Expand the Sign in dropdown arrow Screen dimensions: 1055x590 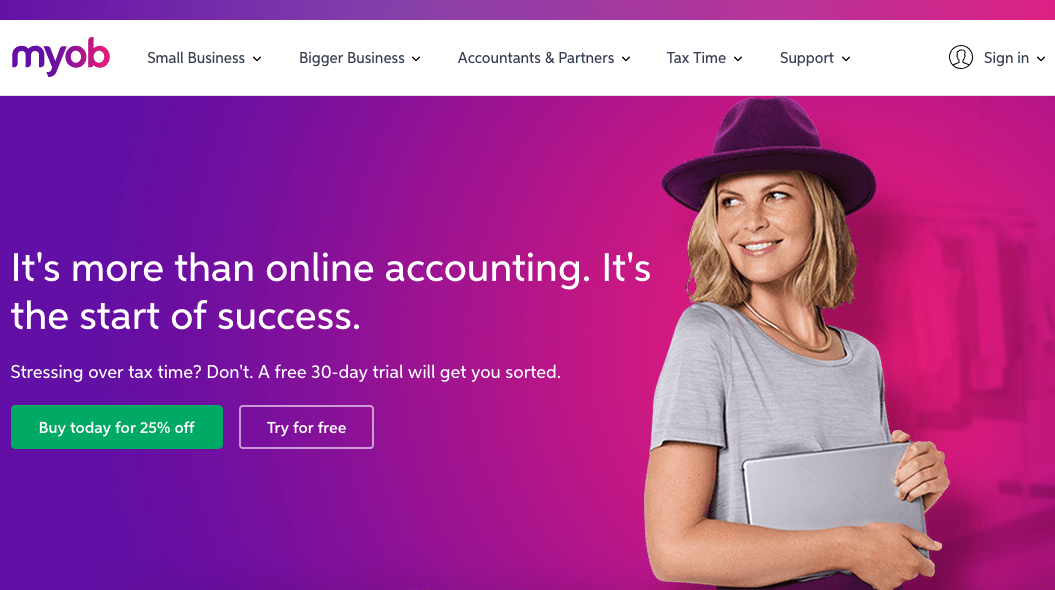tap(1041, 59)
